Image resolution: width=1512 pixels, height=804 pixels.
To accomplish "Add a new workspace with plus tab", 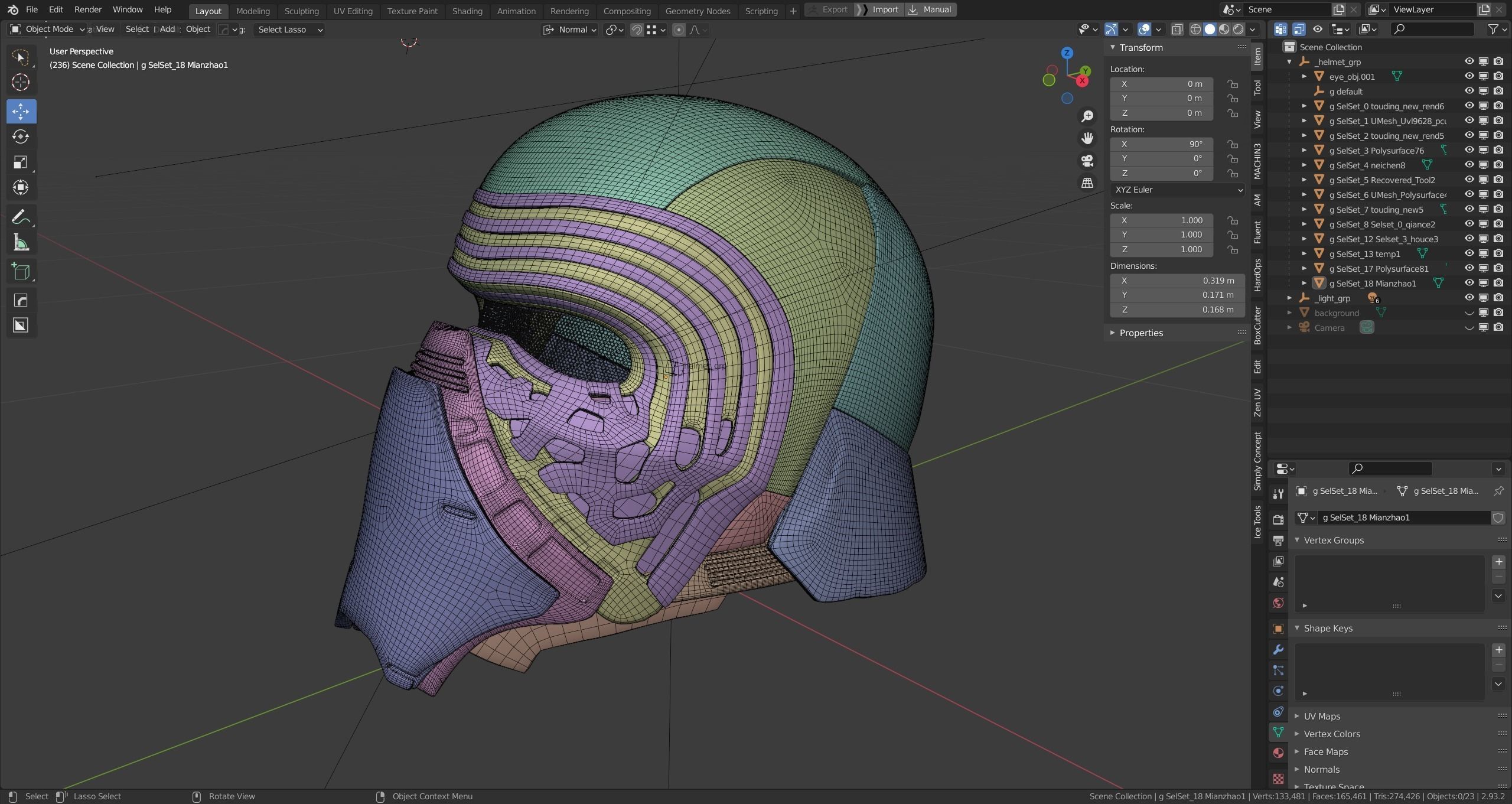I will 793,11.
